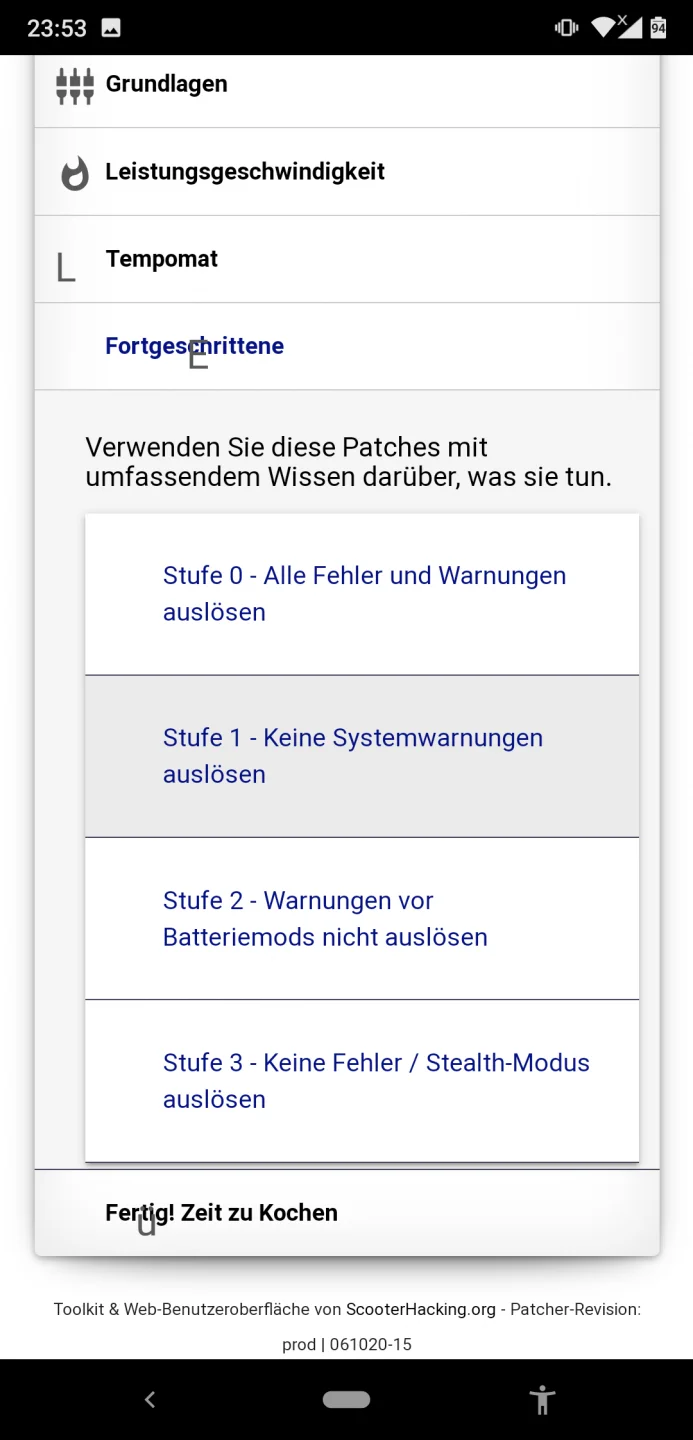693x1440 pixels.
Task: Tap the vibrate mode status icon
Action: [566, 27]
